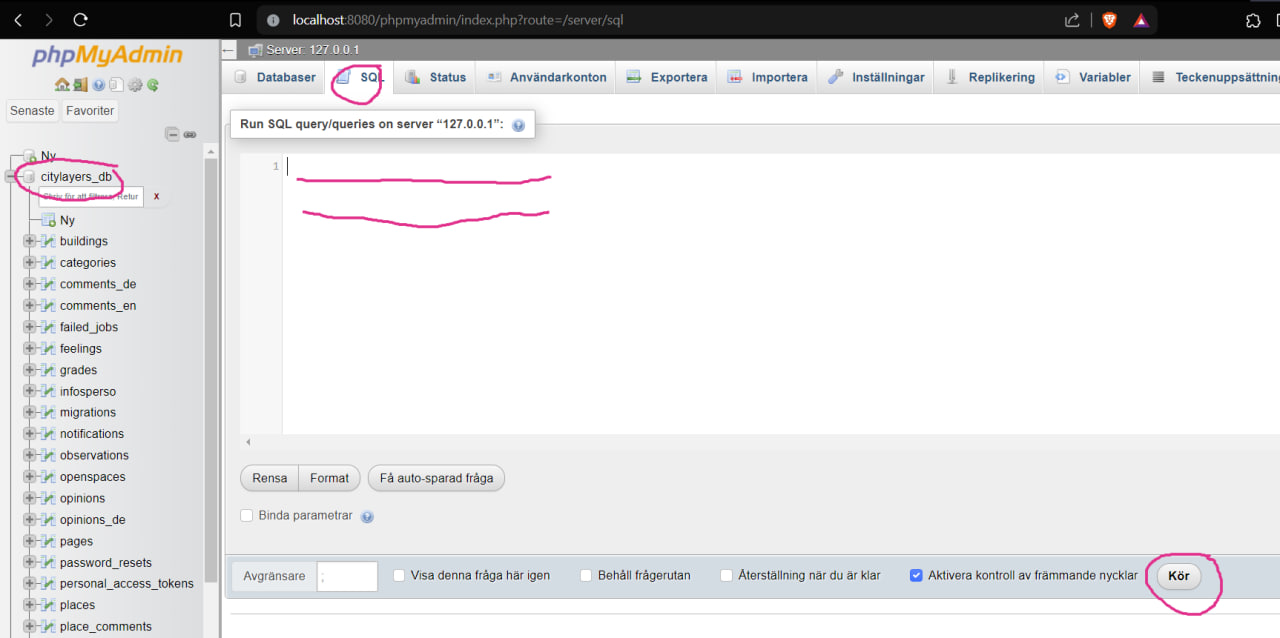Image resolution: width=1280 pixels, height=638 pixels.
Task: Click Få auto-sparad fråga button
Action: [x=436, y=478]
